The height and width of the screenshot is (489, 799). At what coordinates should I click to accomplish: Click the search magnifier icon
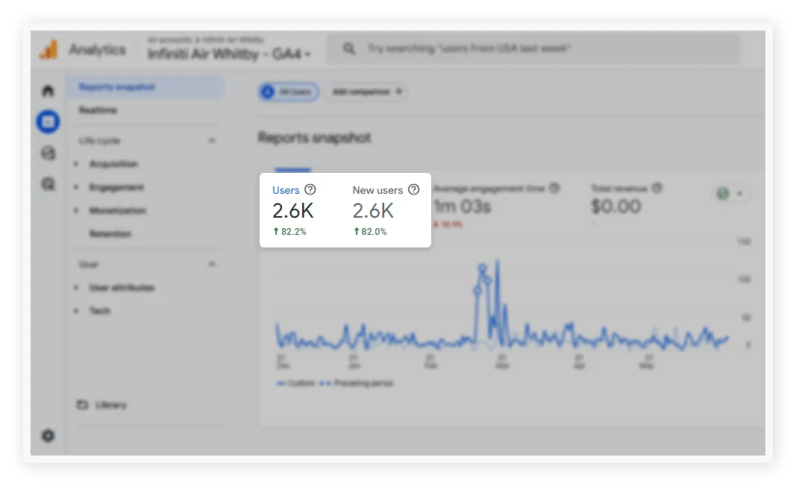[x=349, y=48]
